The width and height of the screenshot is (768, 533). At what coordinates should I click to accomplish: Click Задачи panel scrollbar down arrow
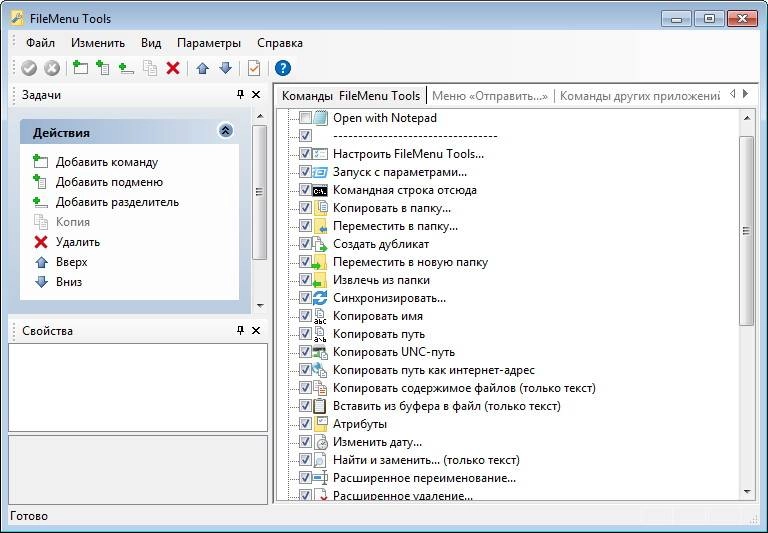pos(260,306)
